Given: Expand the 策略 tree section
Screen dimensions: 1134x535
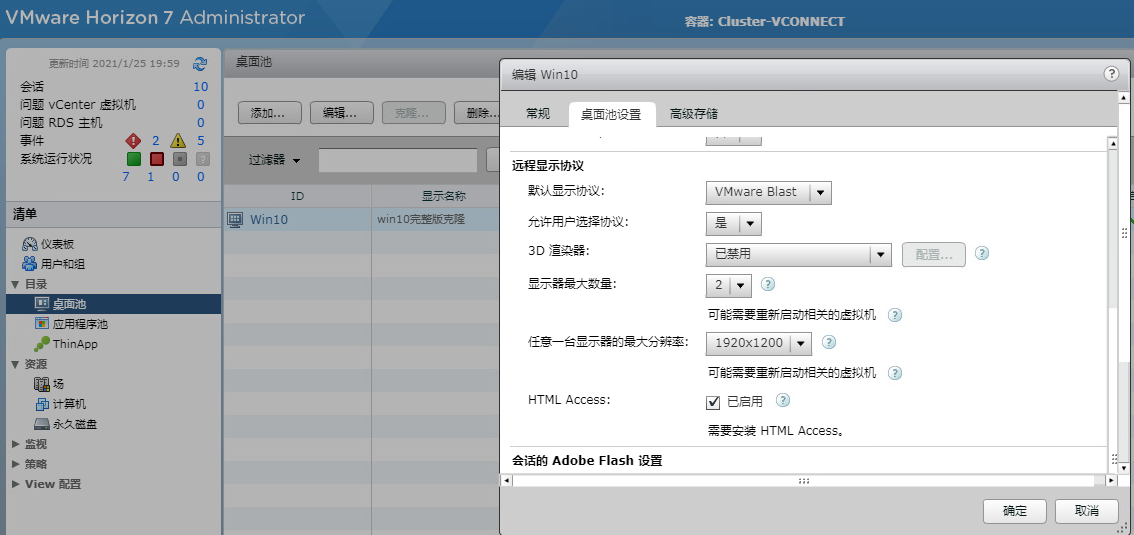Looking at the screenshot, I should tap(16, 464).
